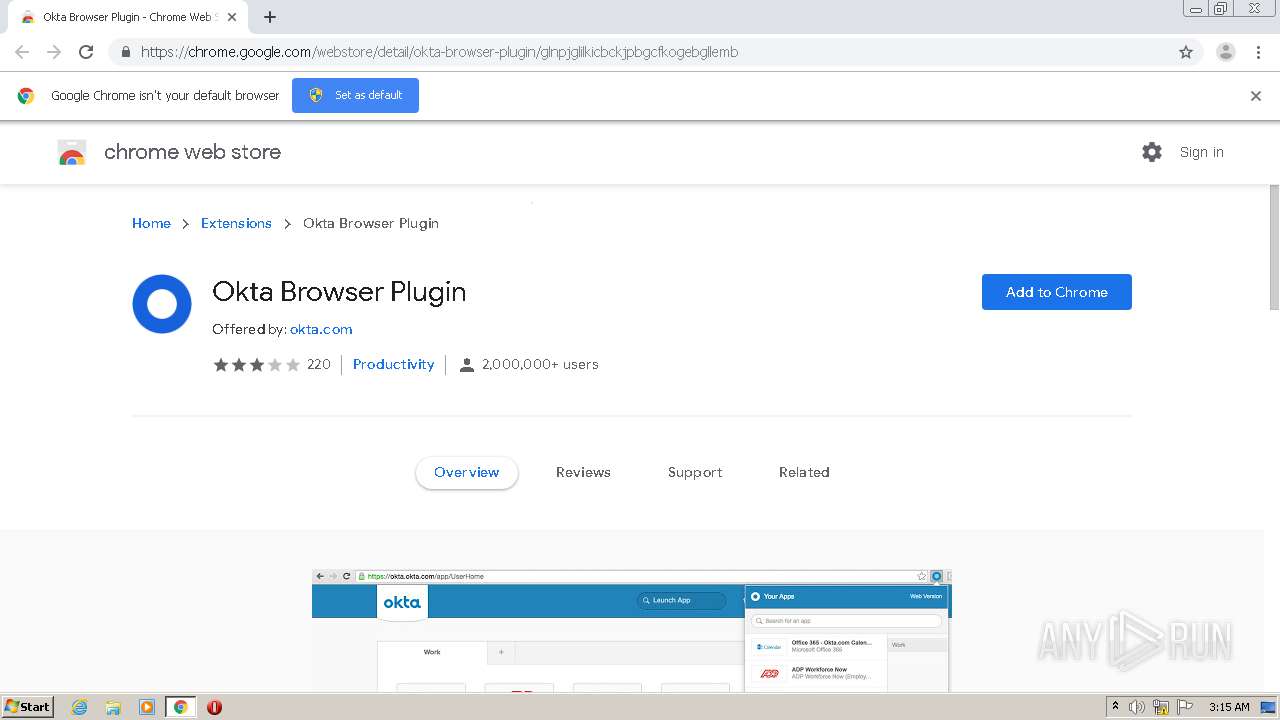Viewport: 1280px width, 720px height.
Task: Open web store settings gear
Action: [1152, 152]
